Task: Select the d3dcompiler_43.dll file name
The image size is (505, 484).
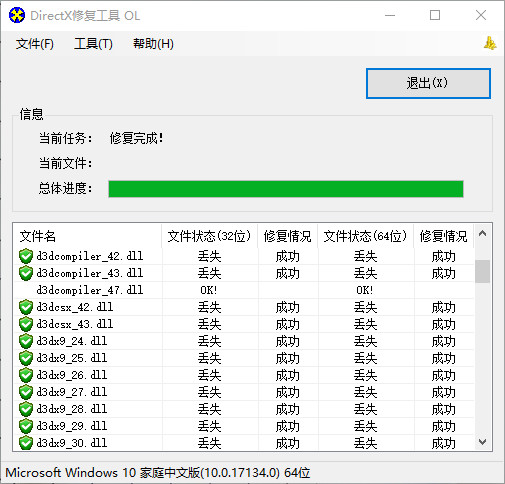Action: [x=90, y=273]
